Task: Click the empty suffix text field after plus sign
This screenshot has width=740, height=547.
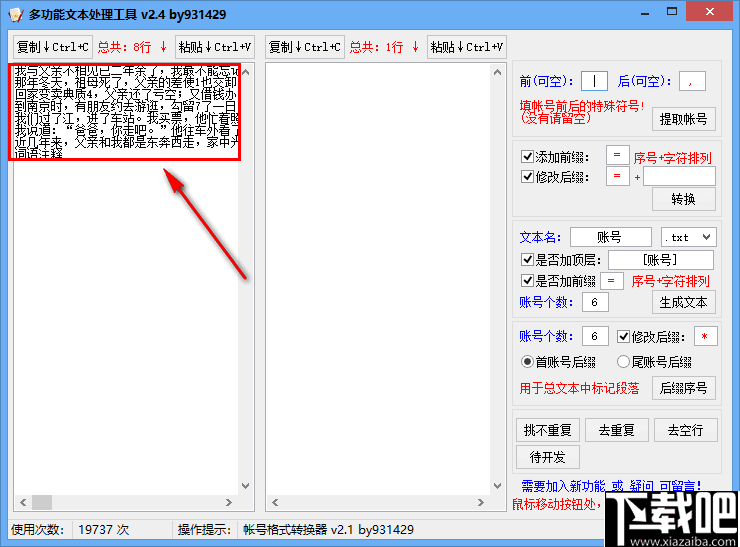Action: click(679, 177)
